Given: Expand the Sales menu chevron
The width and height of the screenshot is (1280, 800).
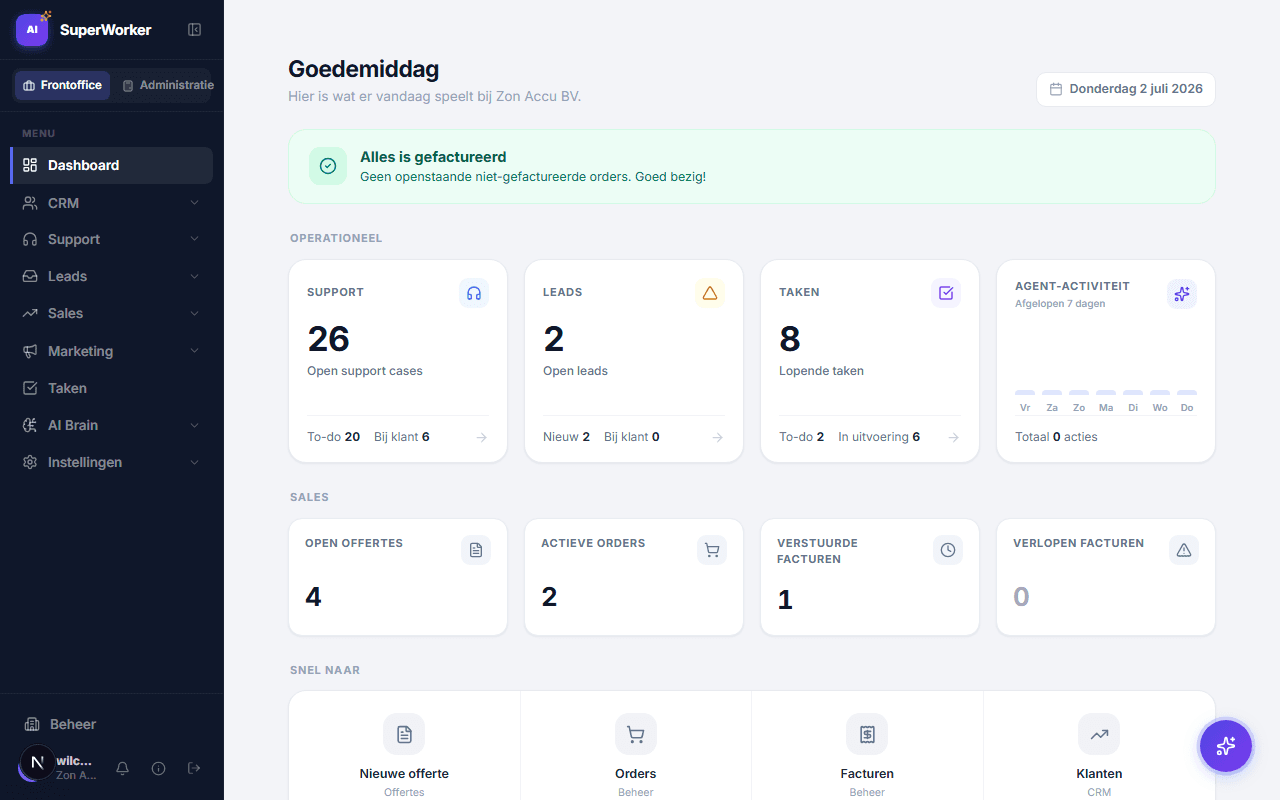Looking at the screenshot, I should coord(194,313).
